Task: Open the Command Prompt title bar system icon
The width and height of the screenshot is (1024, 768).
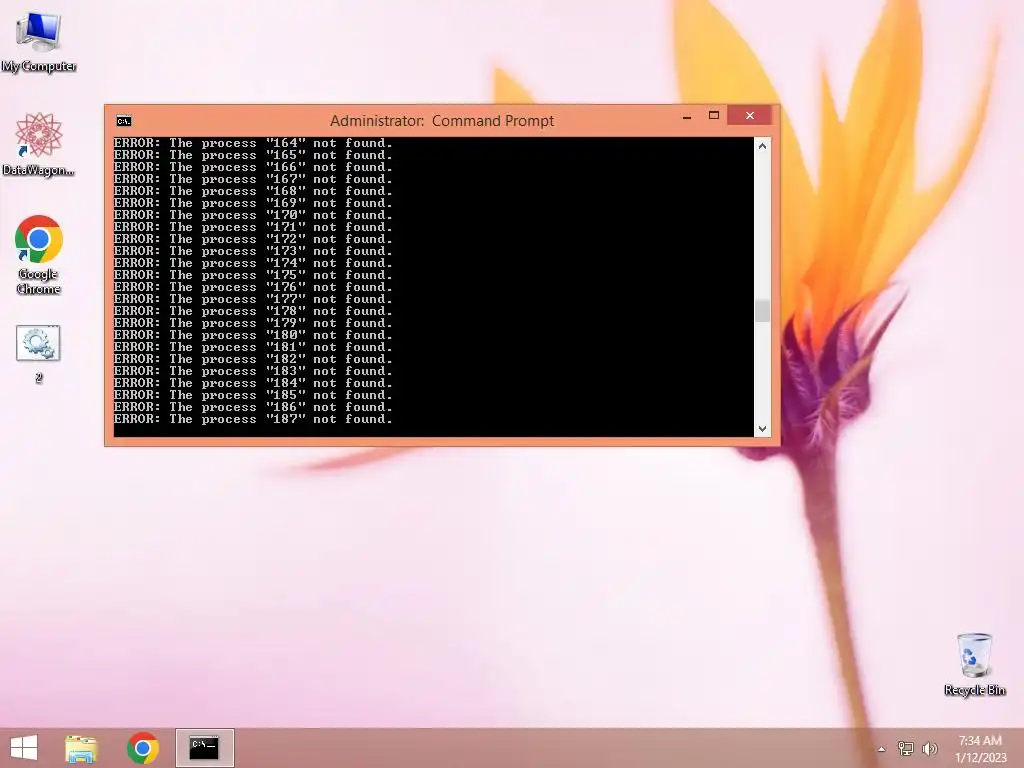Action: pyautogui.click(x=123, y=121)
